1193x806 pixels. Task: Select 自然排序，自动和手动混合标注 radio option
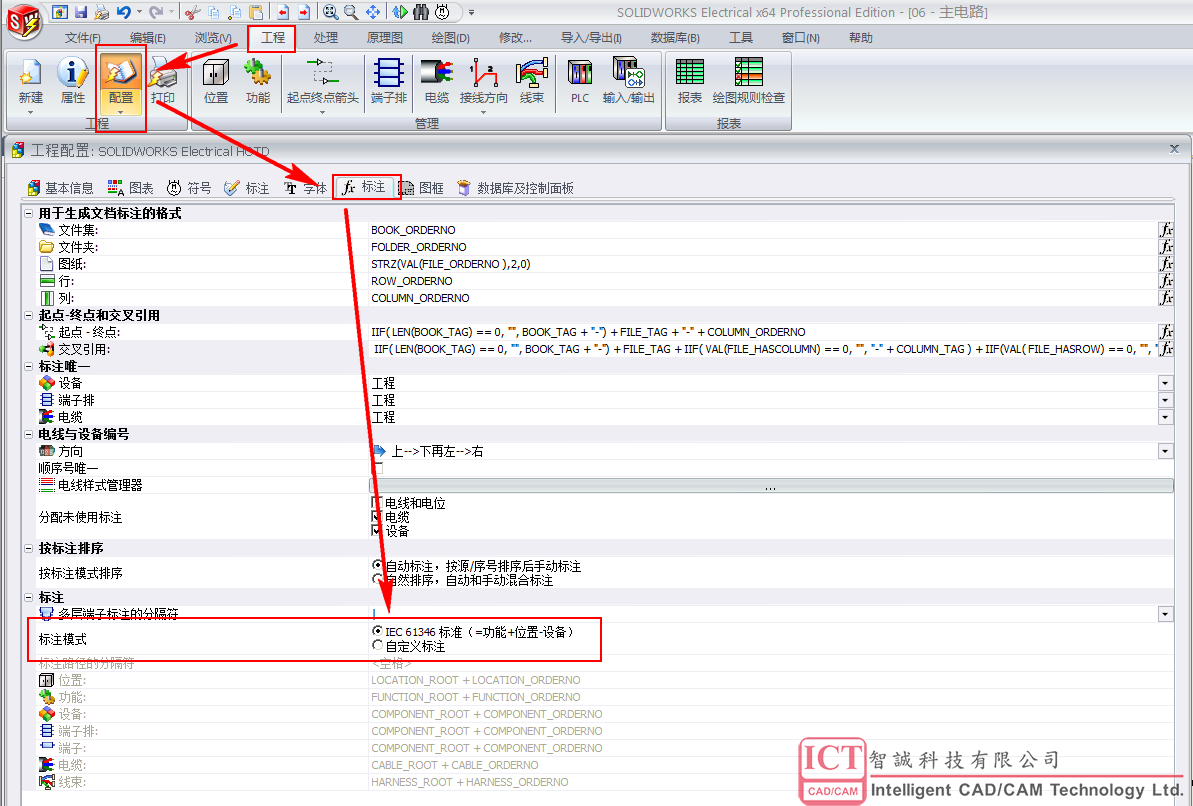(377, 579)
